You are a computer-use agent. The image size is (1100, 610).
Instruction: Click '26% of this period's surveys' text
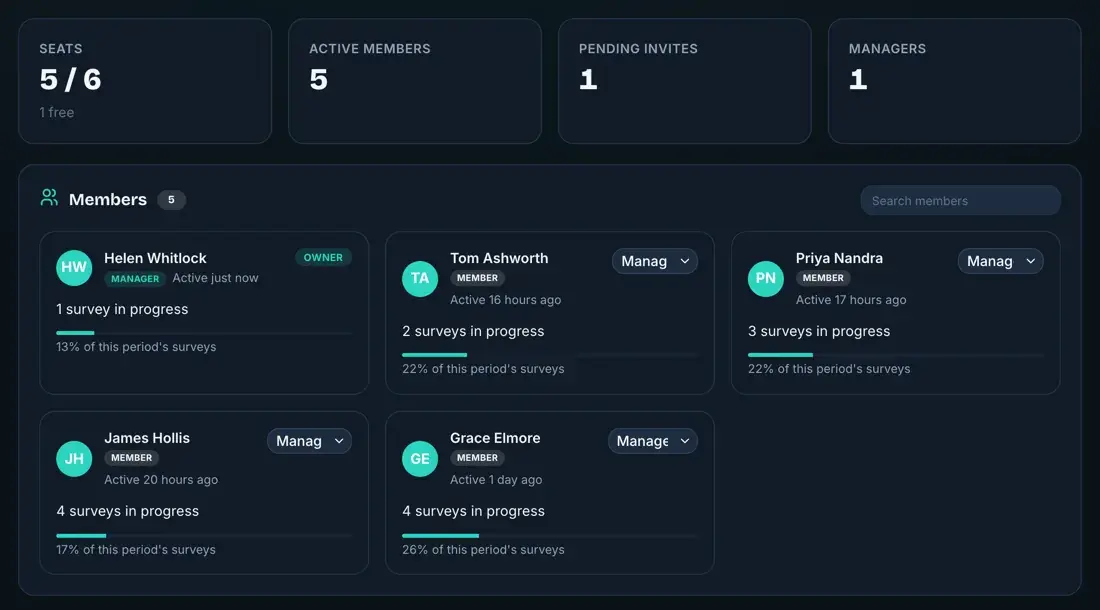tap(483, 550)
